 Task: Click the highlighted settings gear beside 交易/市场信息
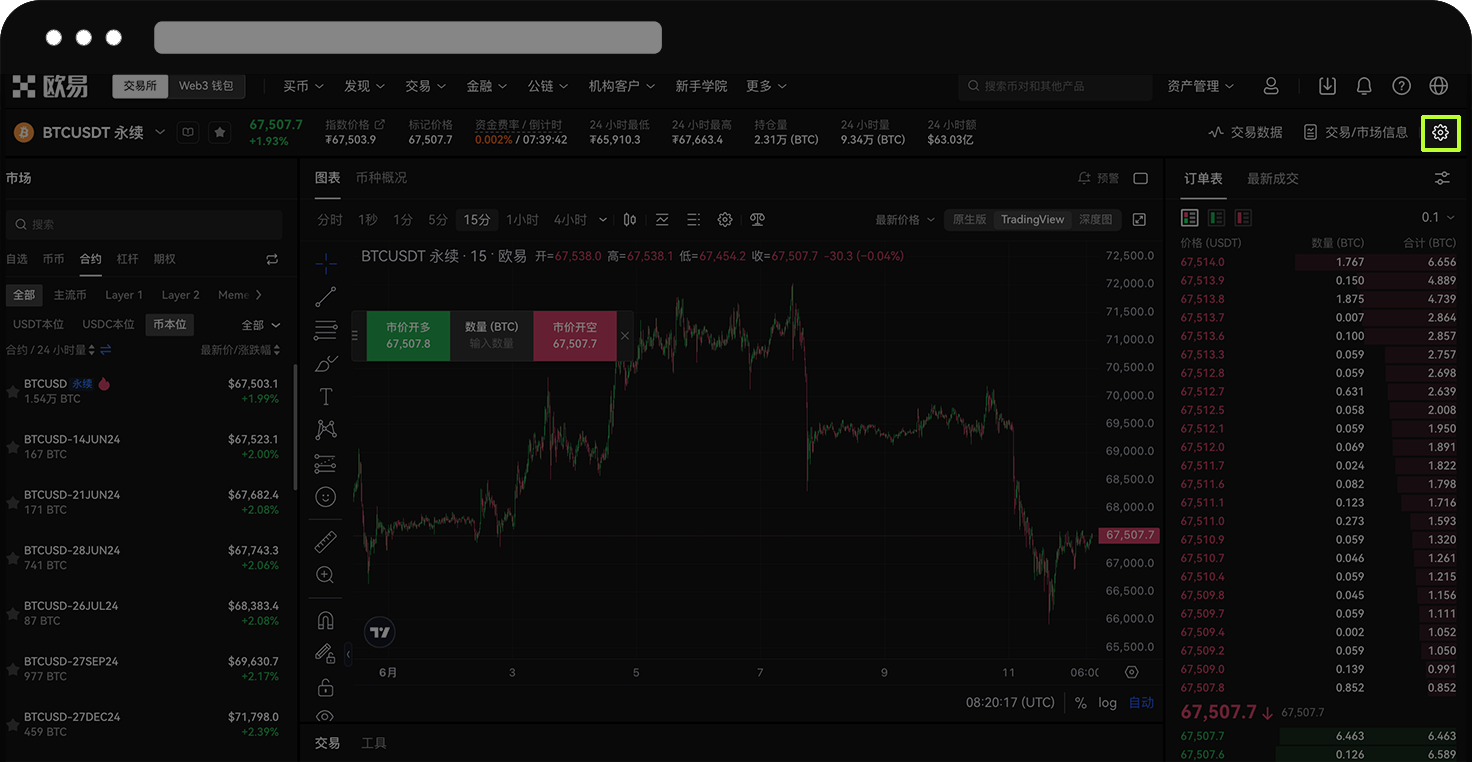tap(1440, 132)
